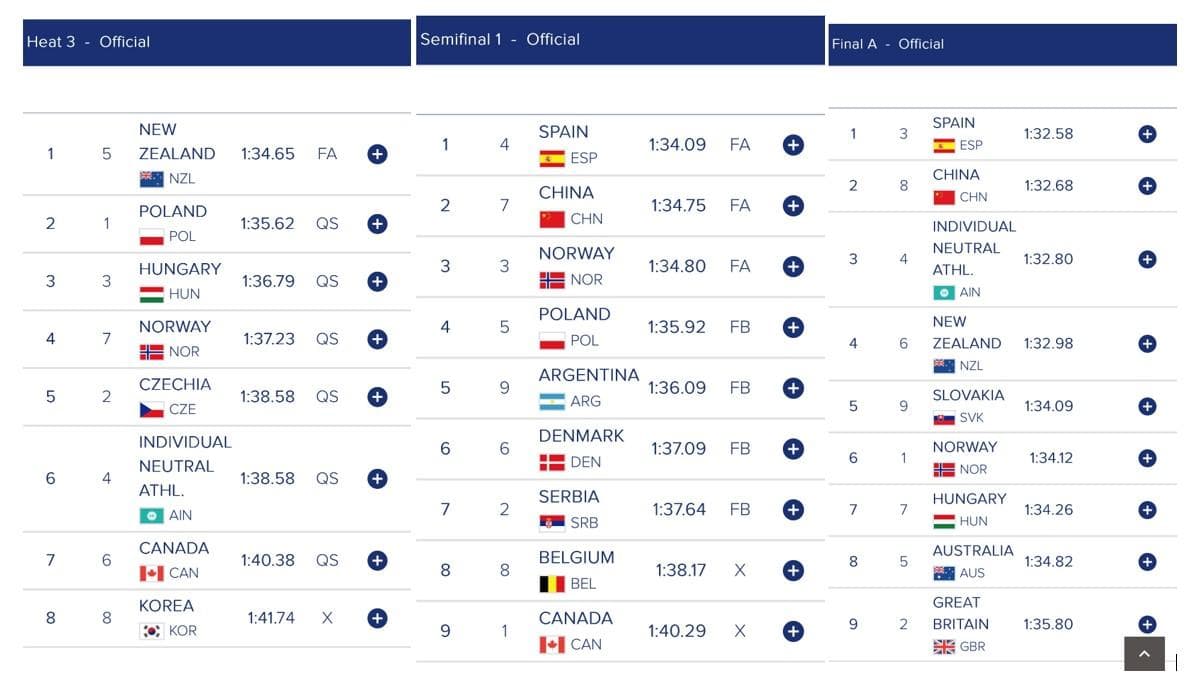Click plus icon for Canada in Semifinal 1

(x=793, y=631)
